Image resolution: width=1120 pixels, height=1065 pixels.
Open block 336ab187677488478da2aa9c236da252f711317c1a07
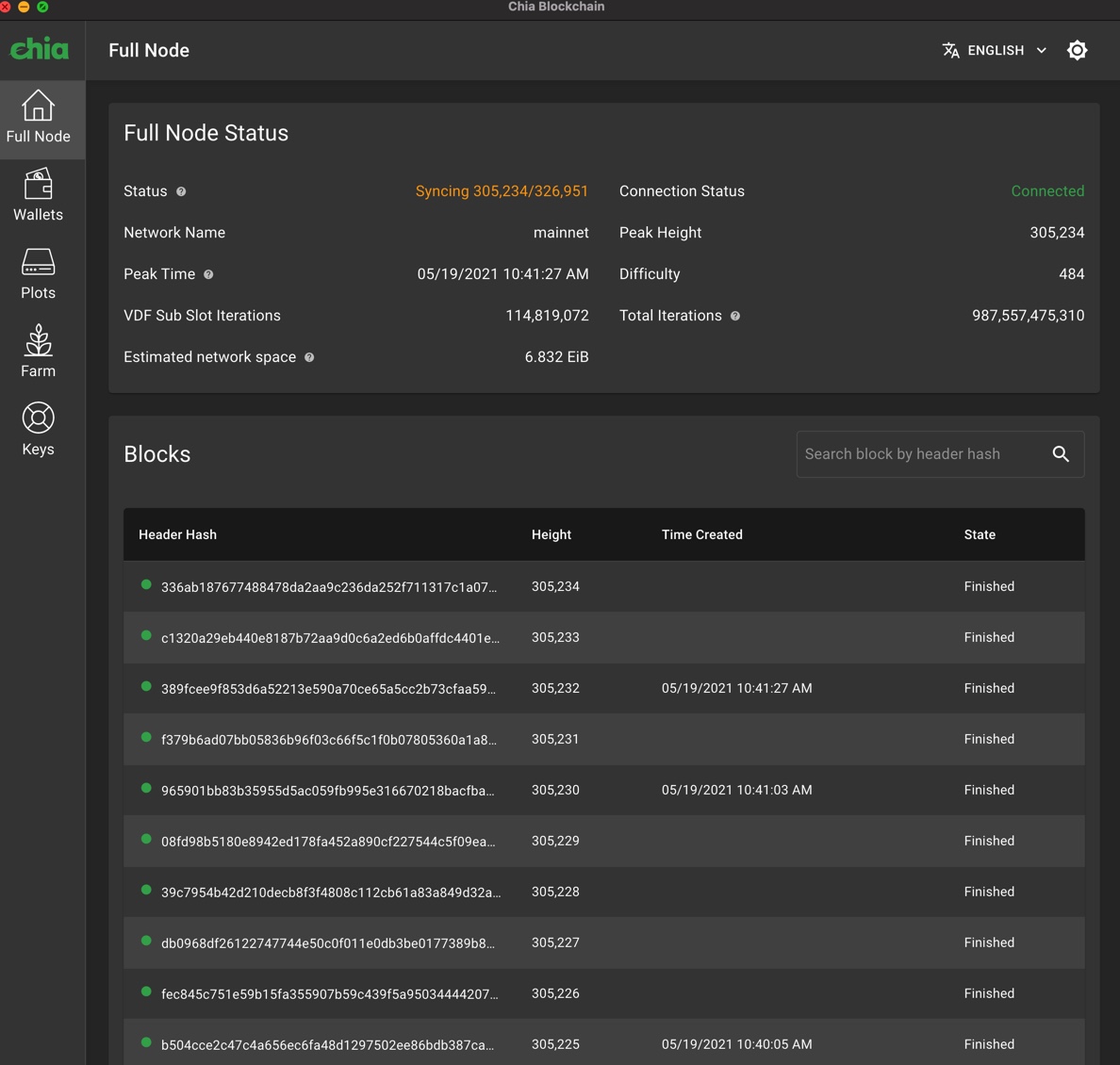click(x=329, y=587)
